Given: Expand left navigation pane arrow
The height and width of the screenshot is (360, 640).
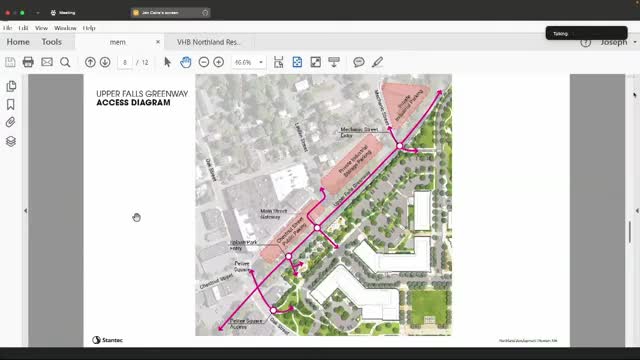Looking at the screenshot, I should [26, 211].
